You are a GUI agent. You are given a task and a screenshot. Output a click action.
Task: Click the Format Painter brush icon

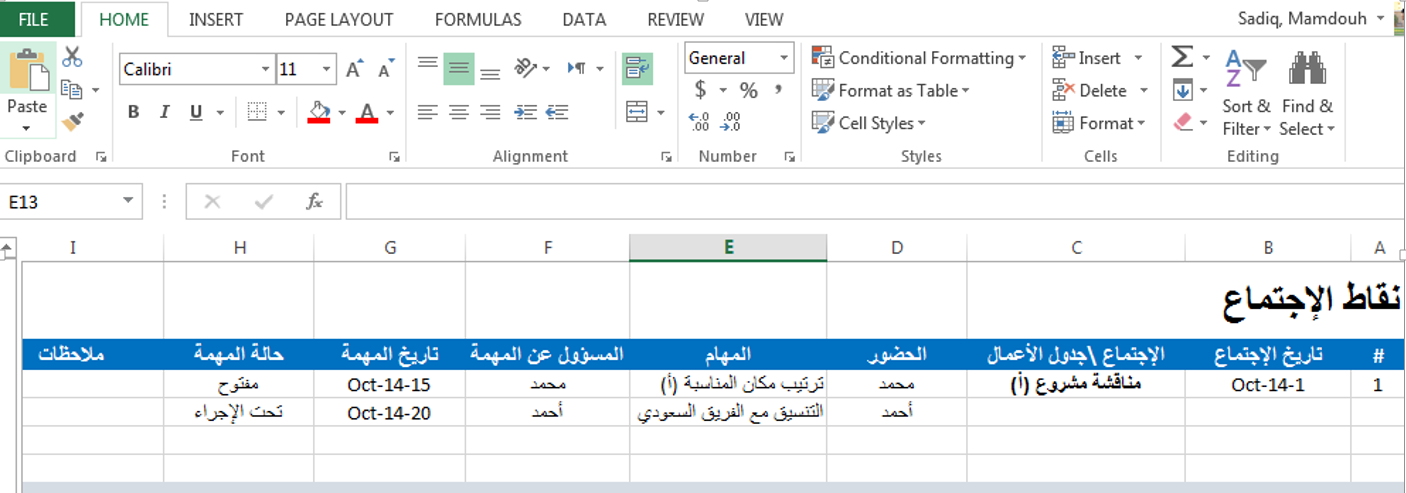[72, 122]
